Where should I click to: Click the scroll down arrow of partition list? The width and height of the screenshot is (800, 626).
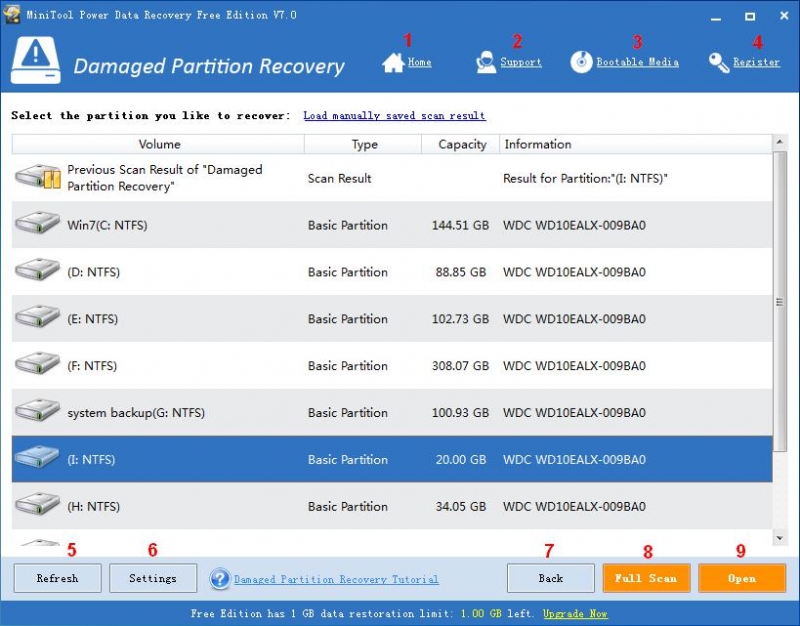[x=779, y=538]
